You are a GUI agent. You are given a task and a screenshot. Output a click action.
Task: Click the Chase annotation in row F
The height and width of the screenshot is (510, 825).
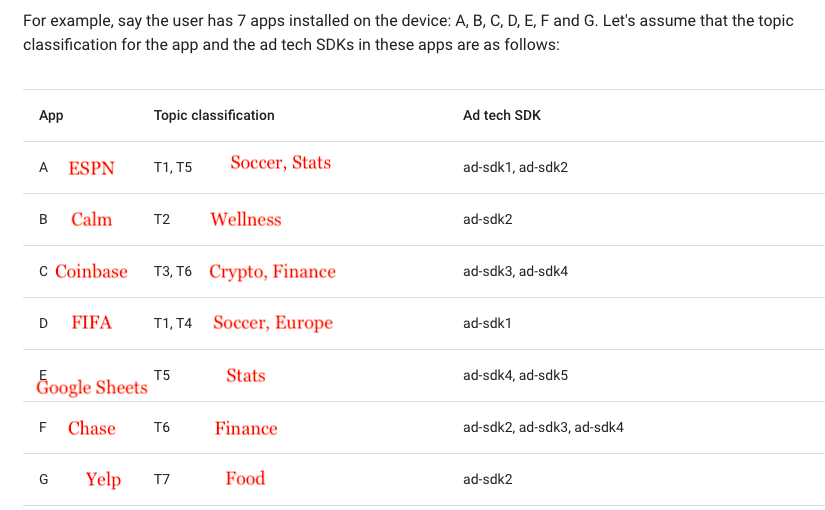[92, 428]
